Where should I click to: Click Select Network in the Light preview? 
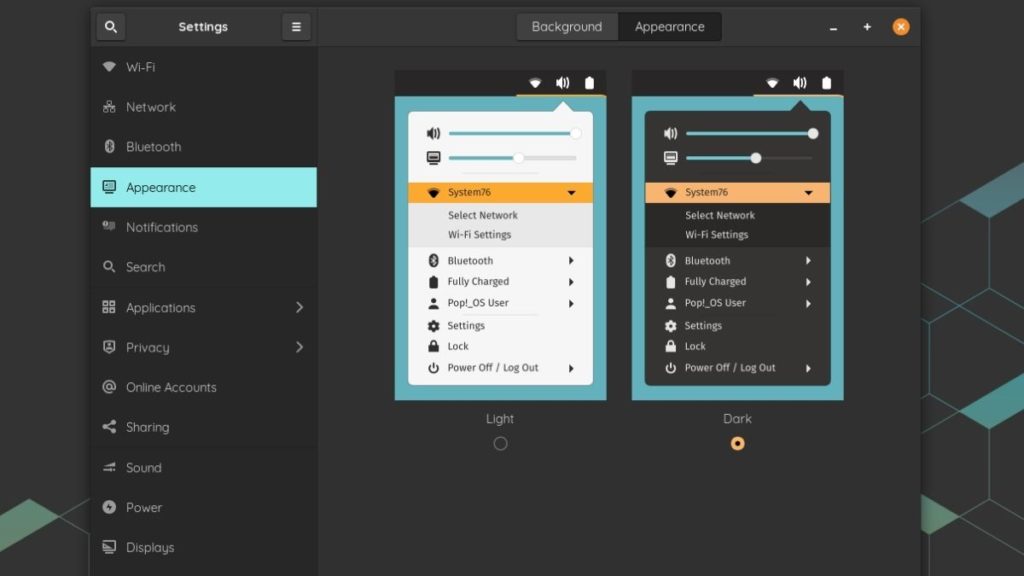click(x=484, y=214)
